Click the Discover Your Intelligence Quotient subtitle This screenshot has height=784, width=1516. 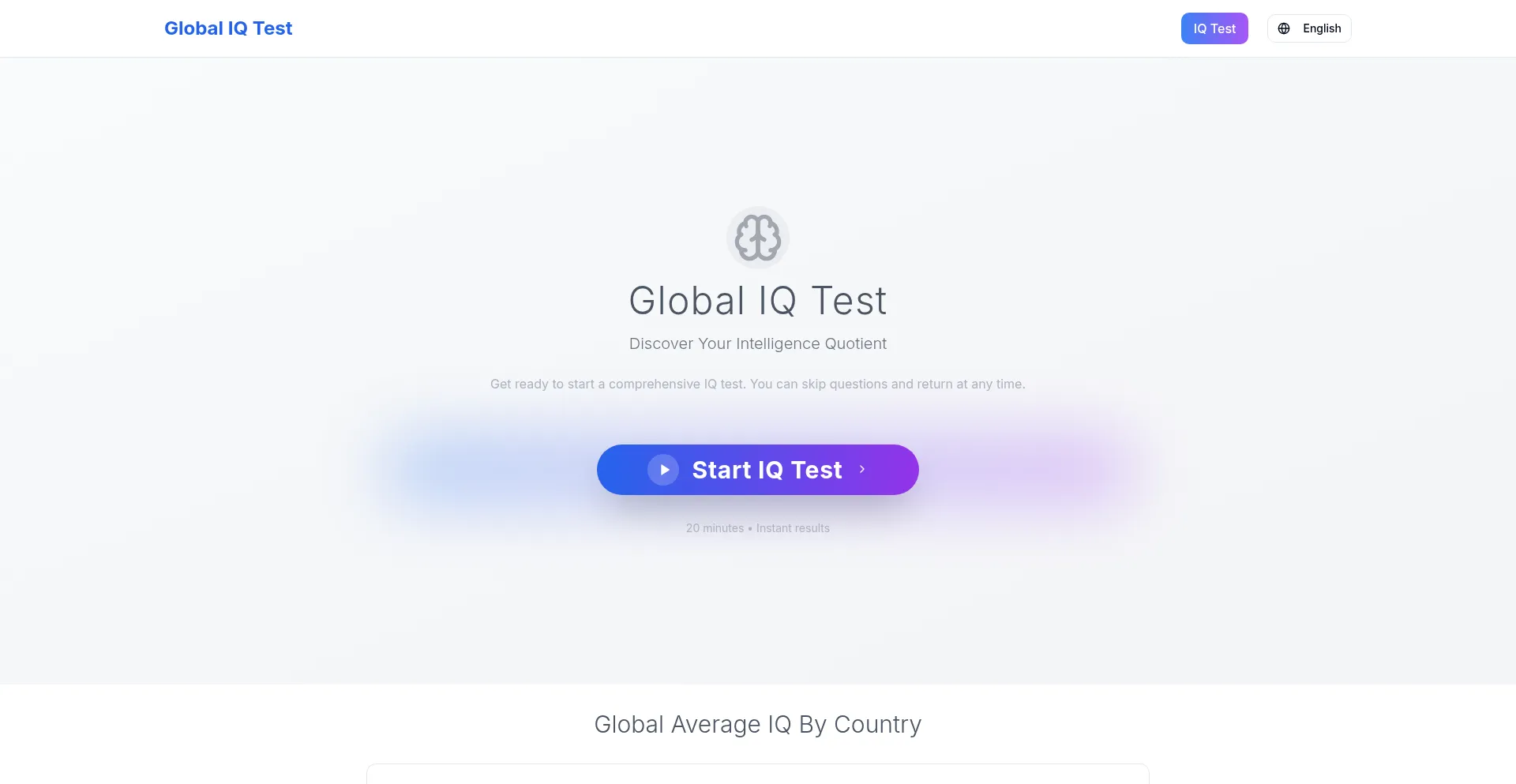coord(758,343)
